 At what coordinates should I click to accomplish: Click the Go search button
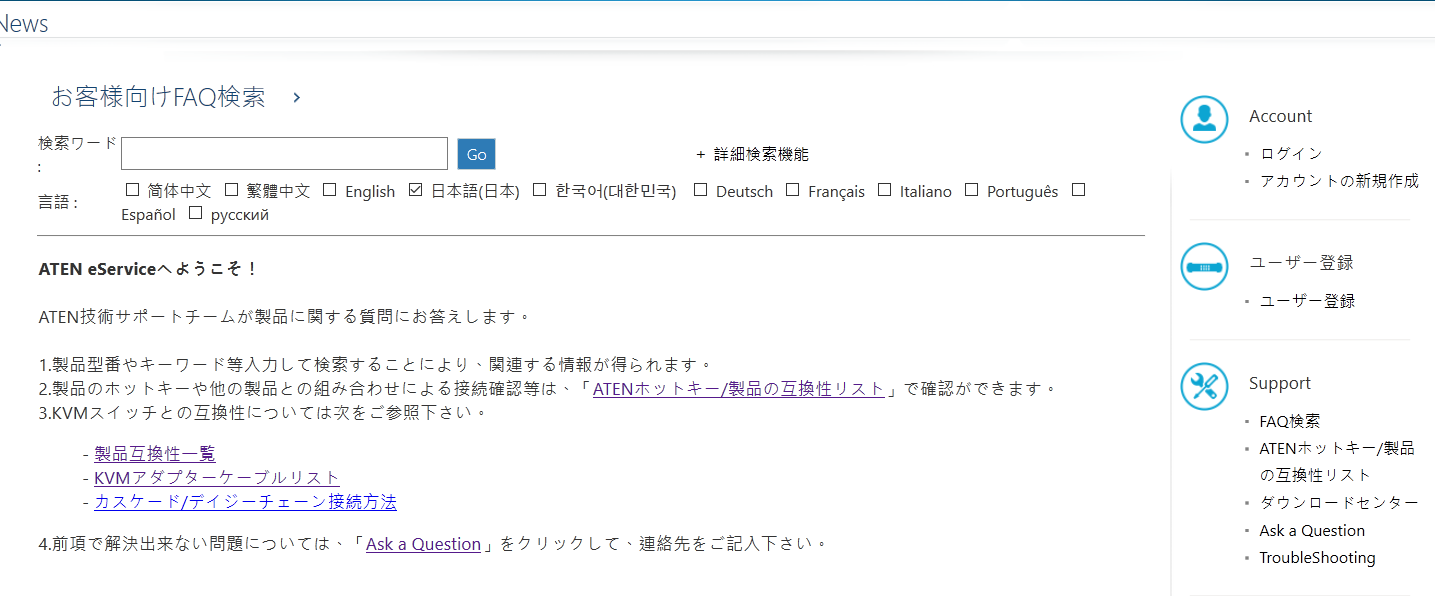(477, 154)
